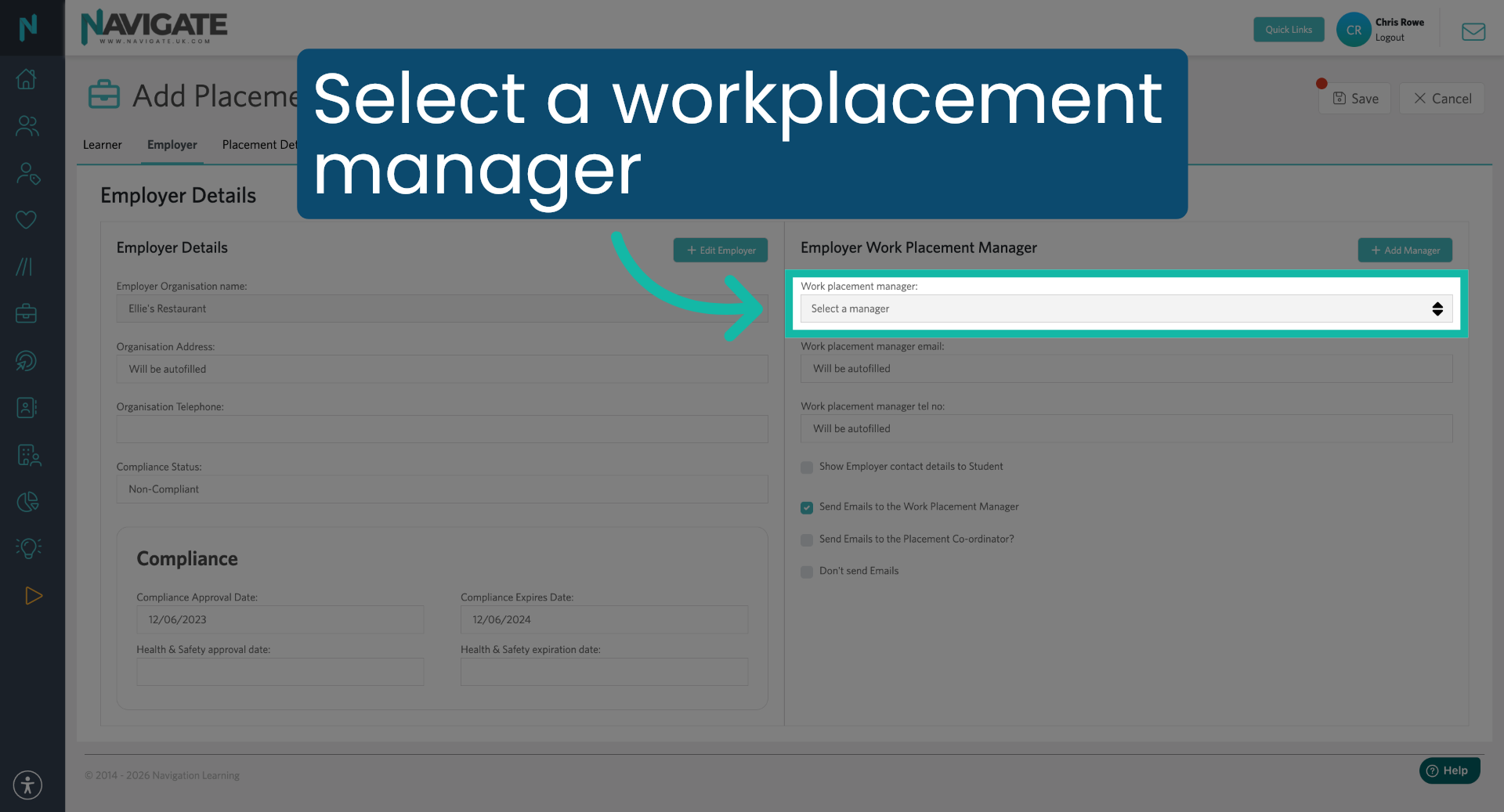Open the Select a manager dropdown
This screenshot has width=1504, height=812.
[x=1126, y=309]
